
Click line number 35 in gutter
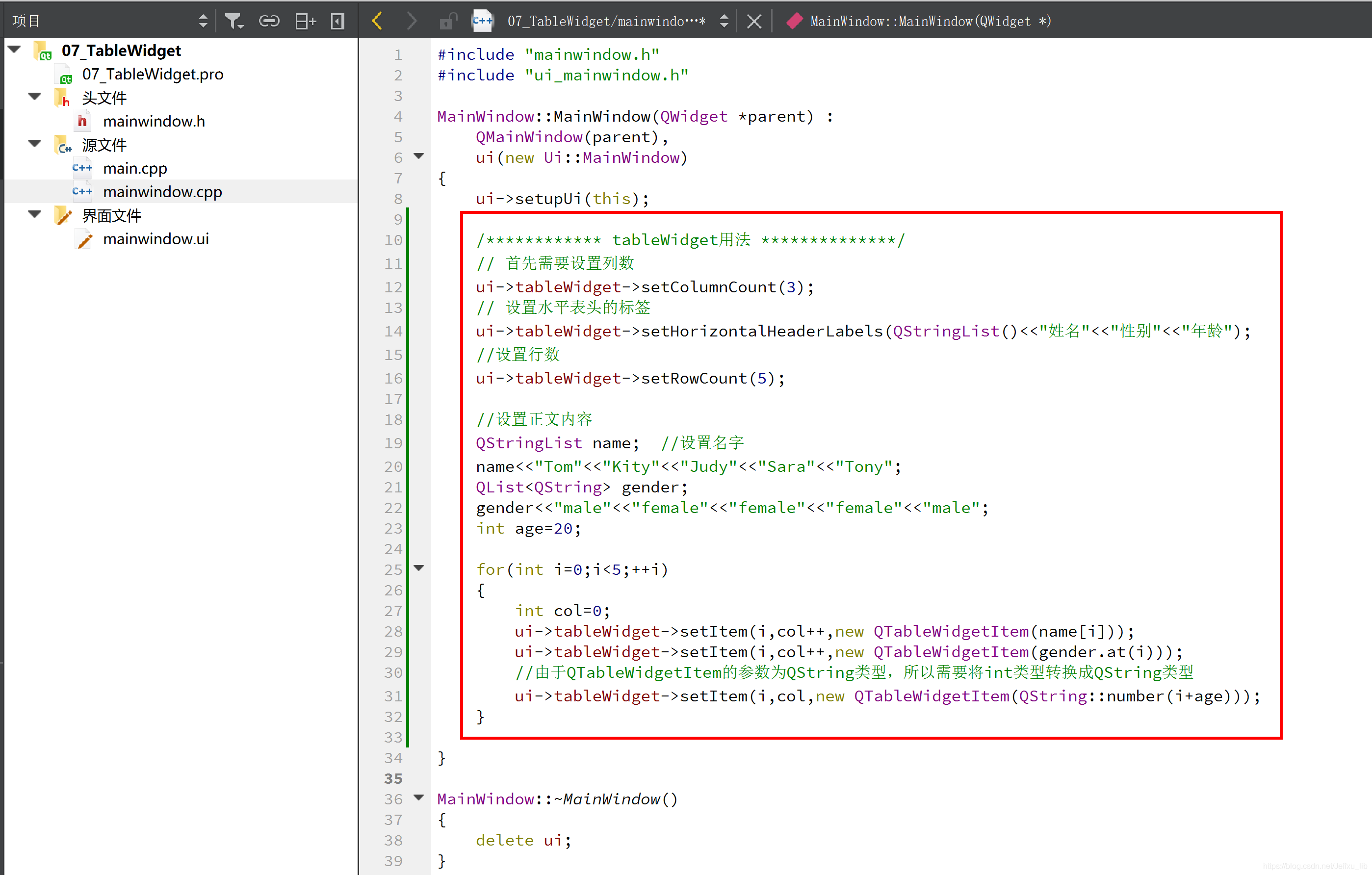[393, 779]
